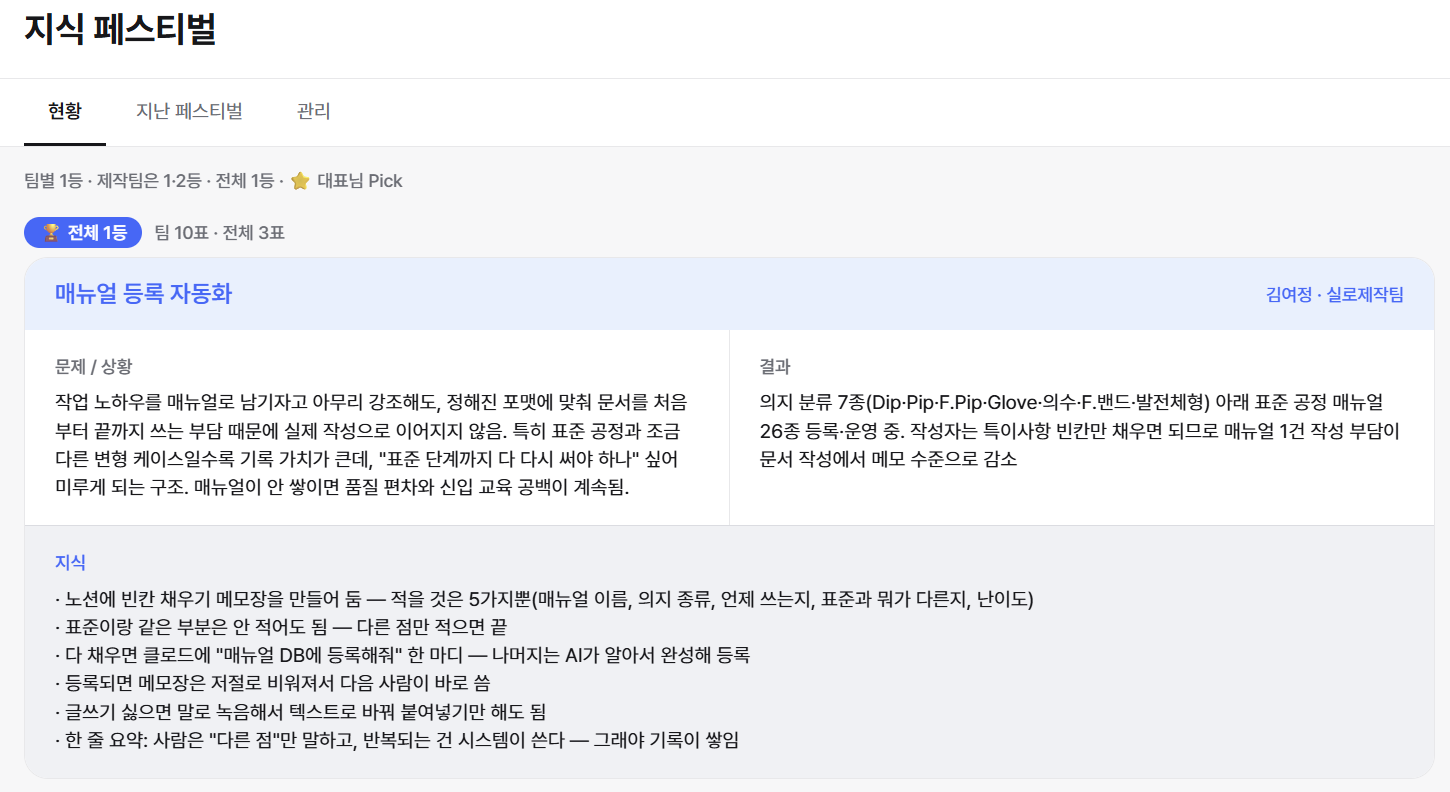The width and height of the screenshot is (1450, 792).
Task: Click the star icon beside 대표님 Pick
Action: (x=300, y=181)
